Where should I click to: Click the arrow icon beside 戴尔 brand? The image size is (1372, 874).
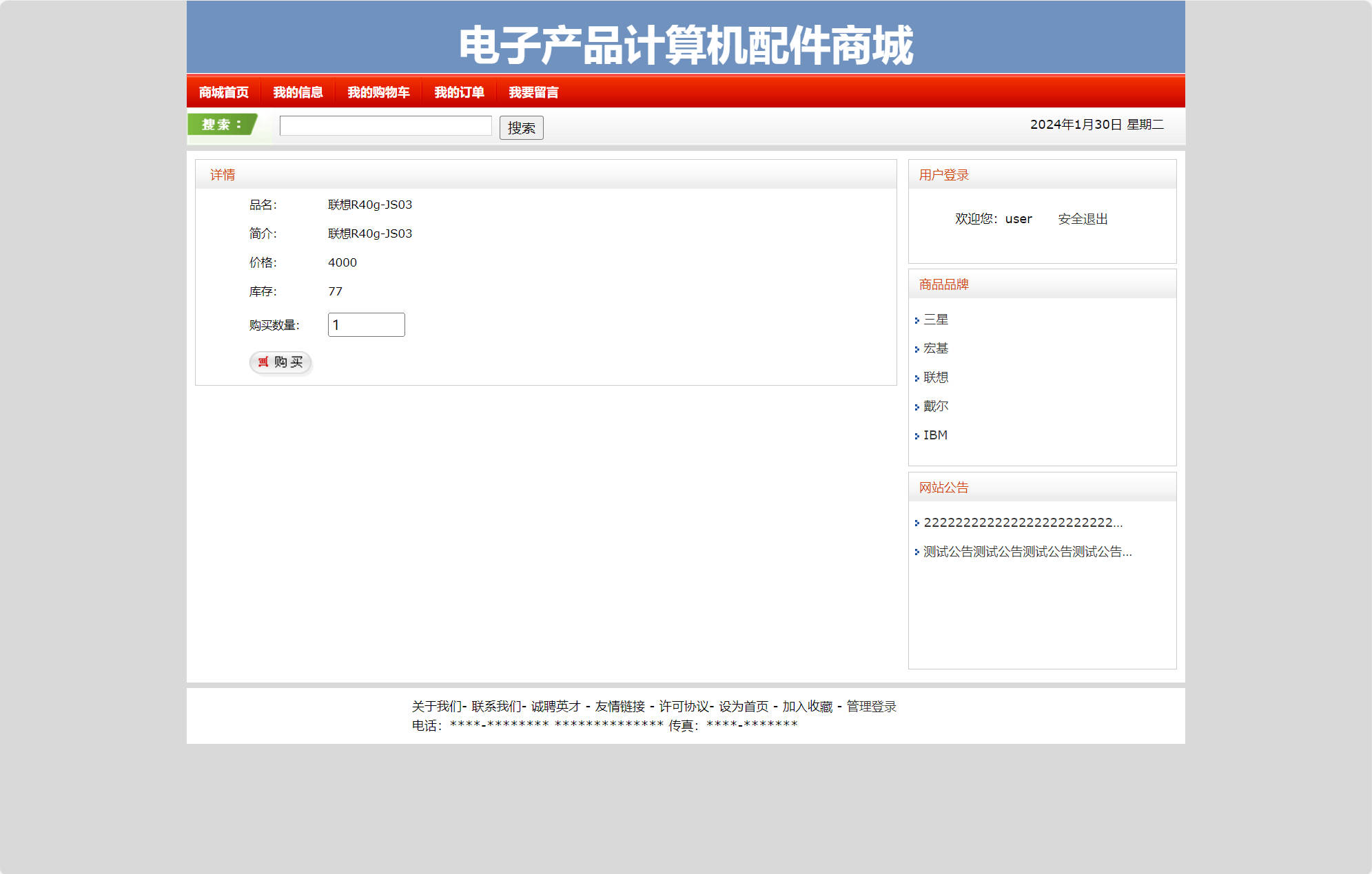[917, 406]
